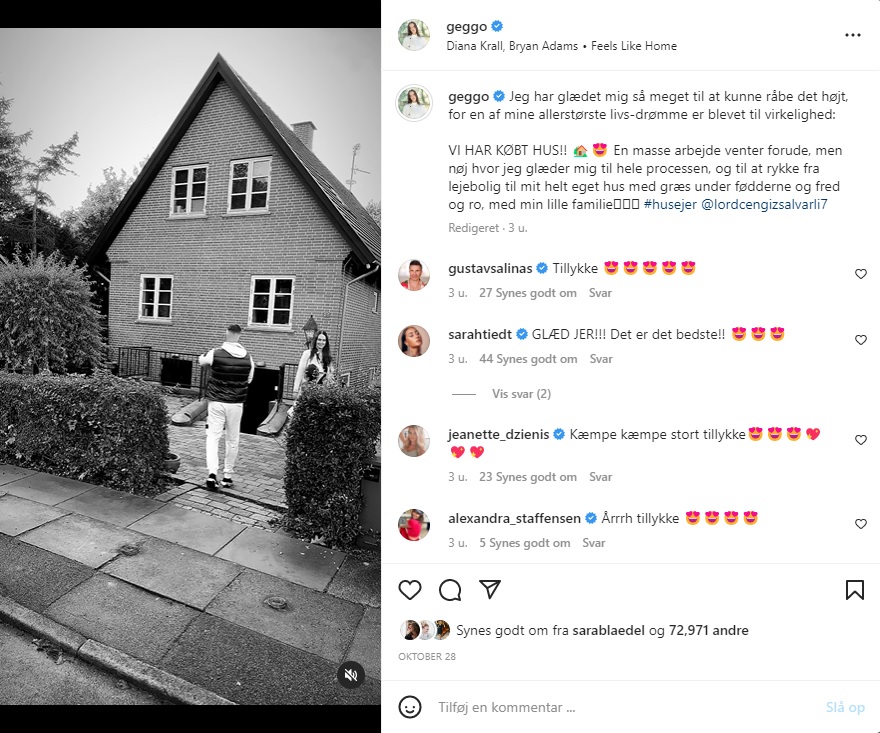Unmute the video with the speaker icon
The width and height of the screenshot is (880, 733).
click(351, 675)
